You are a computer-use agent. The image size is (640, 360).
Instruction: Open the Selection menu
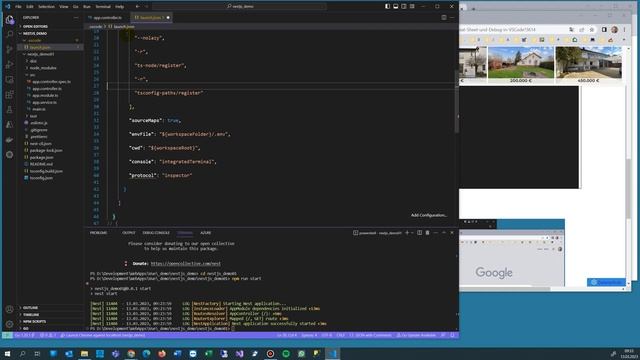click(x=46, y=7)
